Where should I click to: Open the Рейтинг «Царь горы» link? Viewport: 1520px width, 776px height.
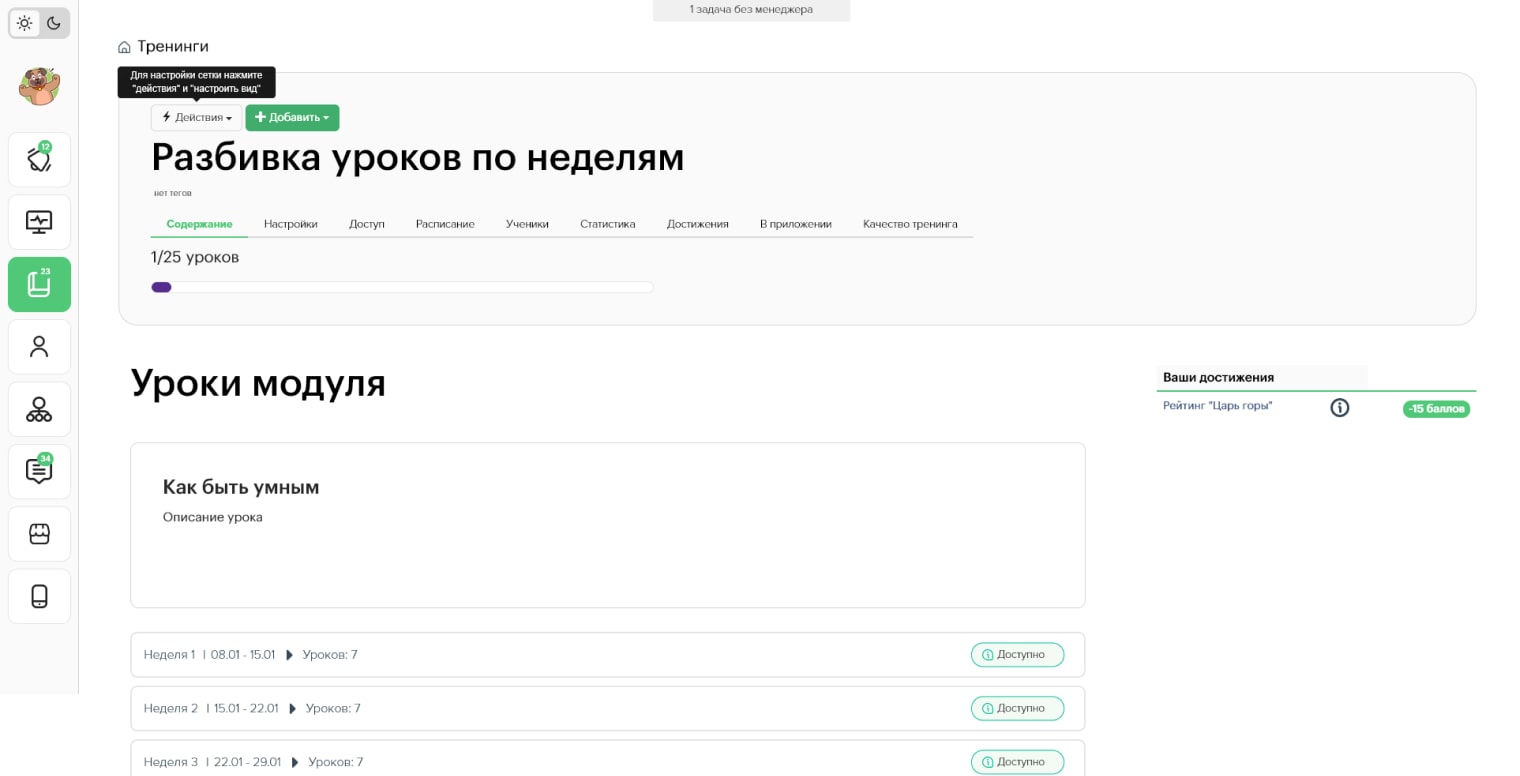tap(1217, 405)
